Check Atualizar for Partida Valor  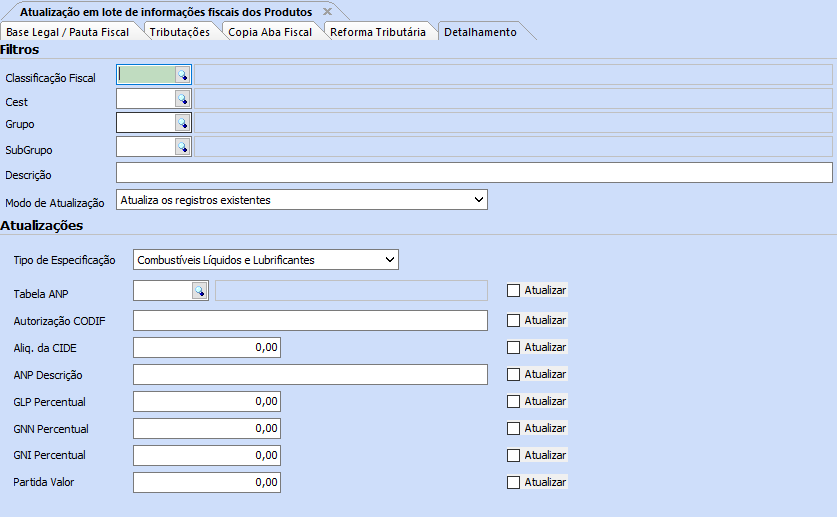pyautogui.click(x=514, y=482)
